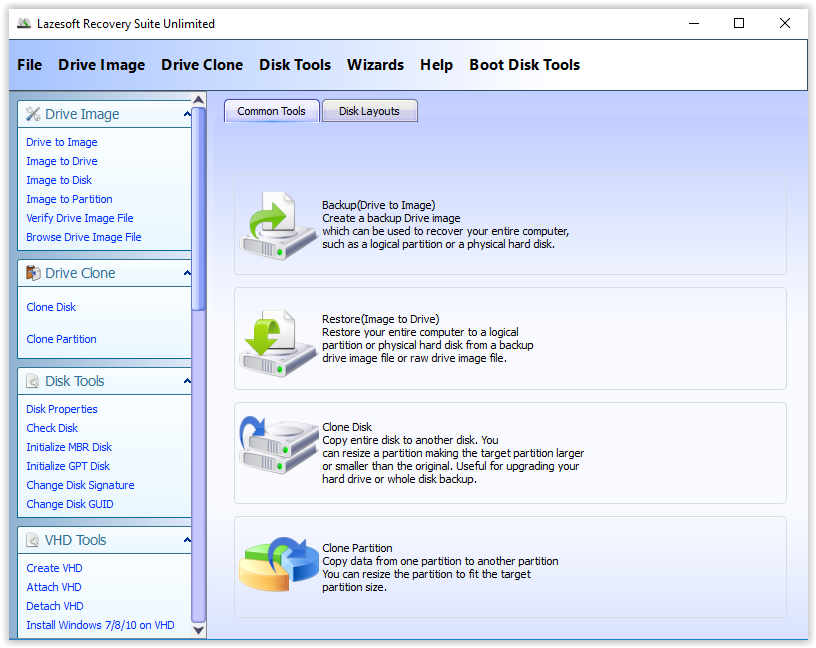Open the Disk Tools menu
This screenshot has width=816, height=648.
point(295,65)
